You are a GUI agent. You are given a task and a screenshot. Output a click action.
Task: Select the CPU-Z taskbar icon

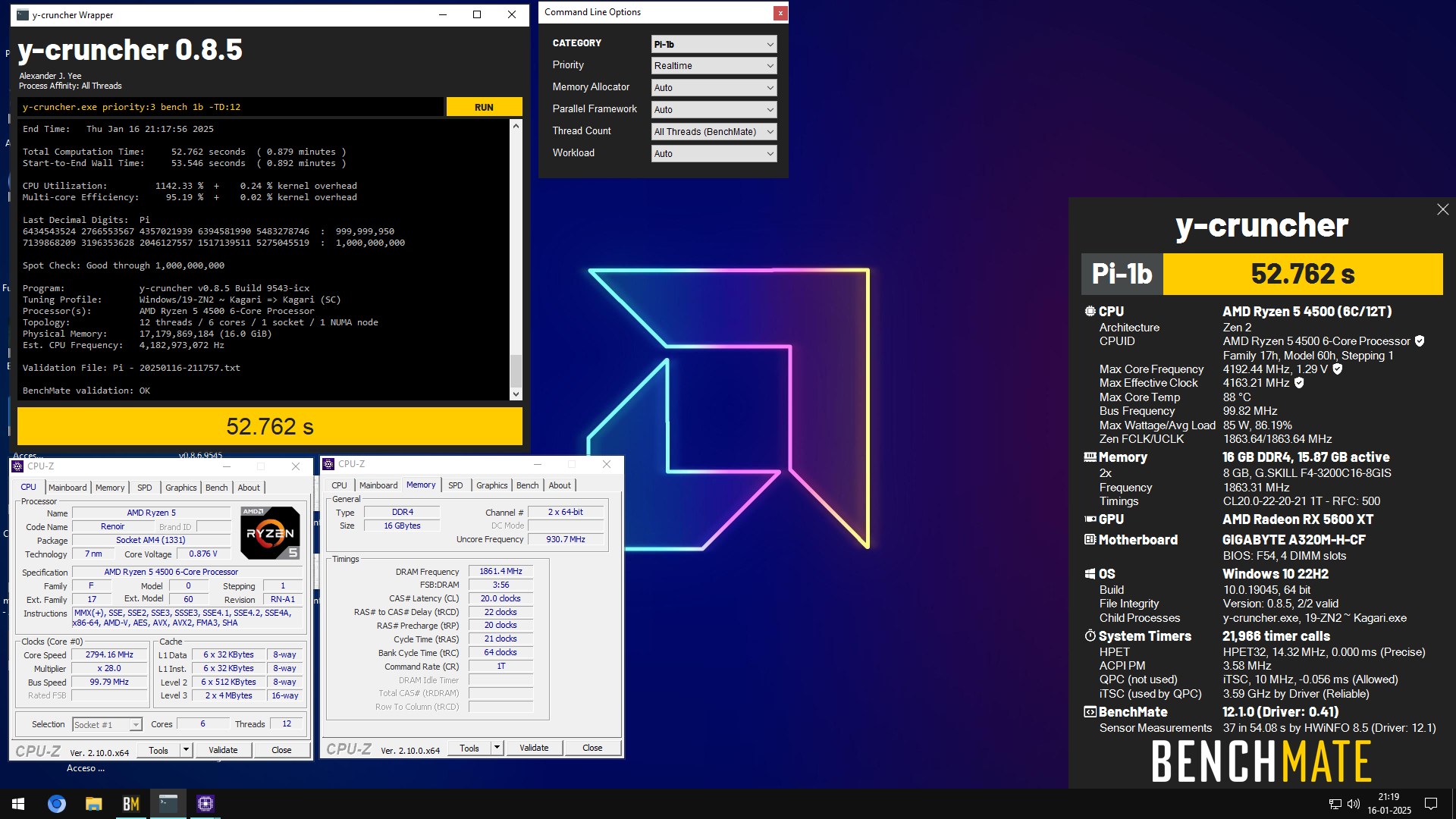[x=206, y=804]
